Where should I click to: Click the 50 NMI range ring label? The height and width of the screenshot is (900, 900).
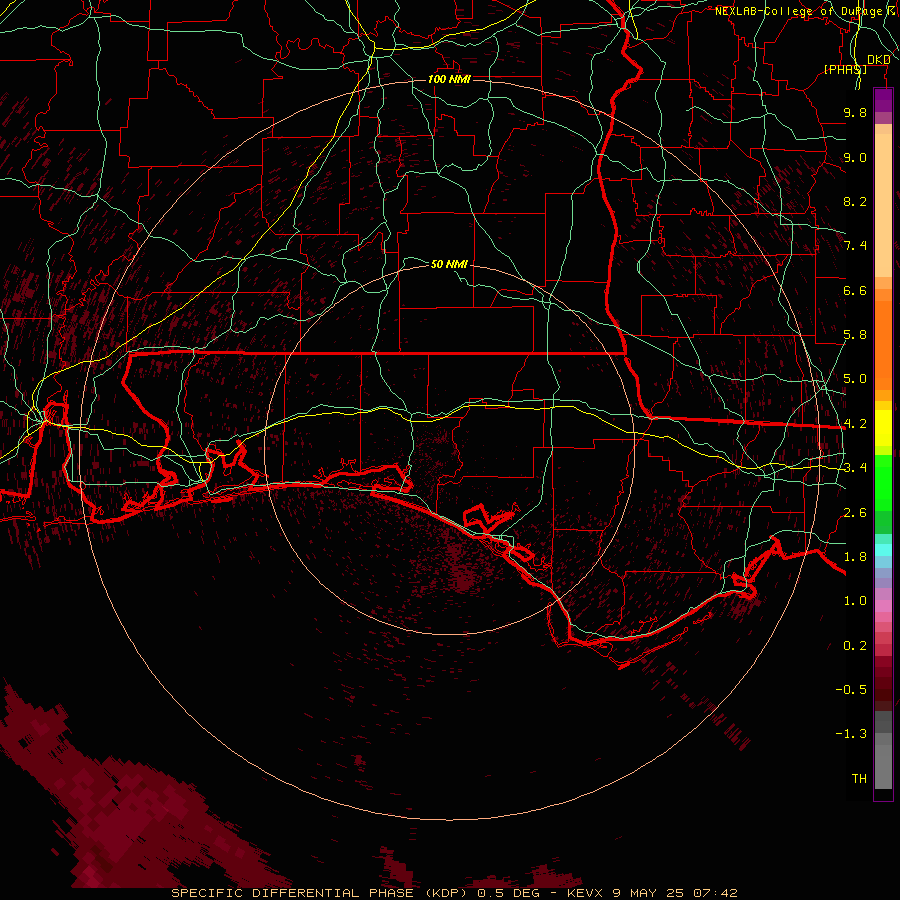[x=449, y=264]
